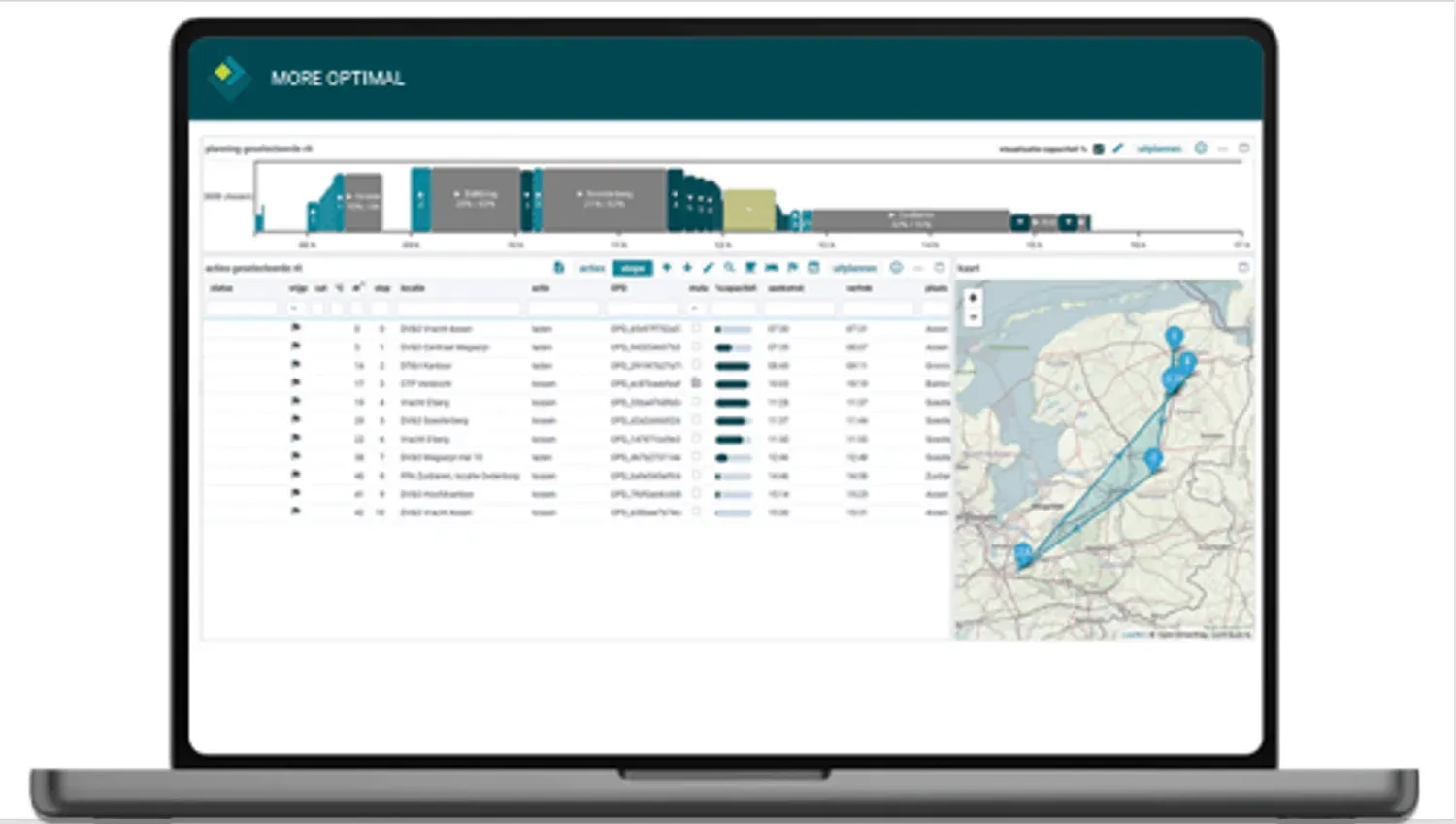Click the magnifier search icon in actions toolbar
Screen dimensions: 1456x824
click(729, 268)
